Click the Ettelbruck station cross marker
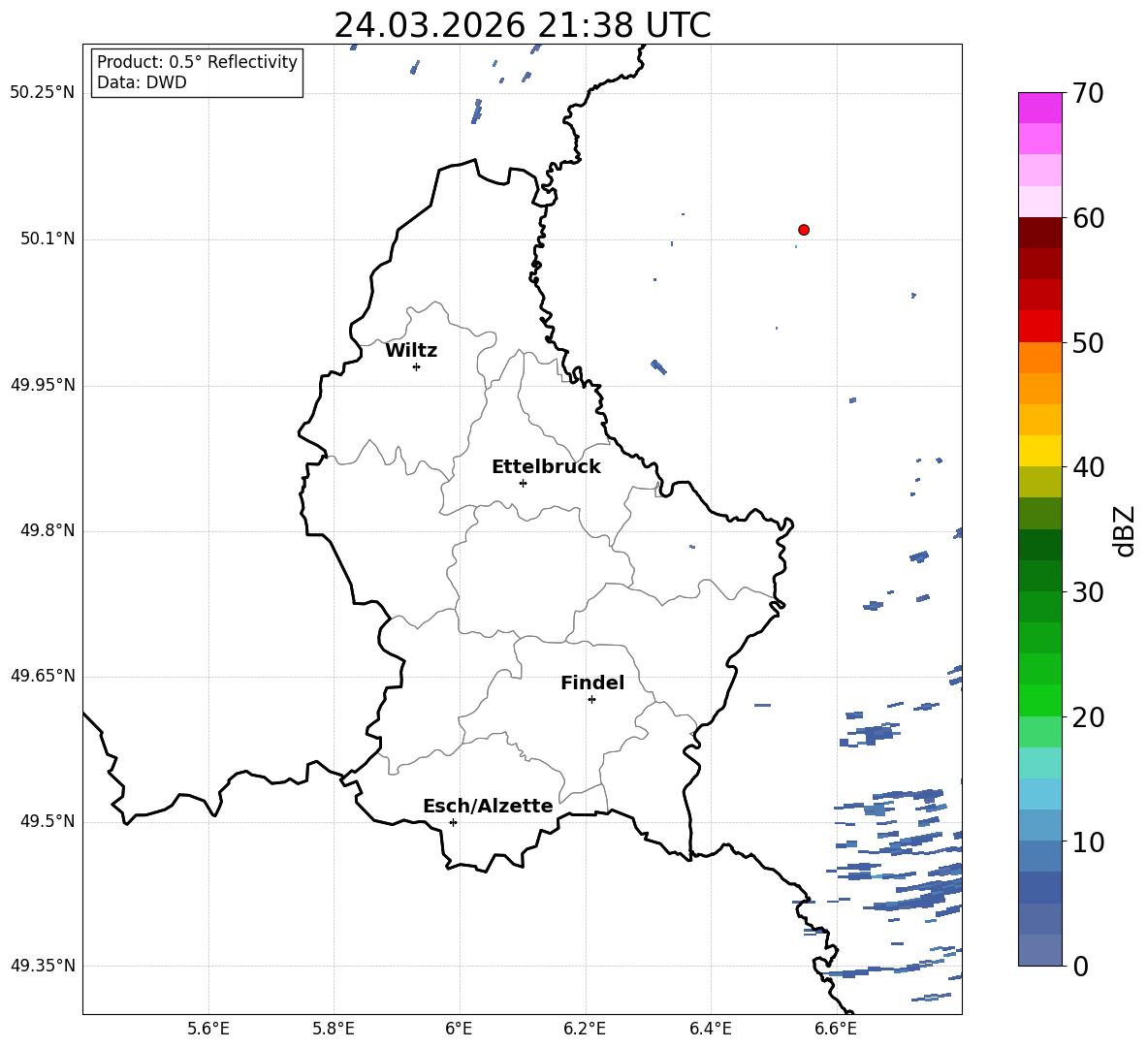This screenshot has height=1048, width=1148. pyautogui.click(x=523, y=483)
